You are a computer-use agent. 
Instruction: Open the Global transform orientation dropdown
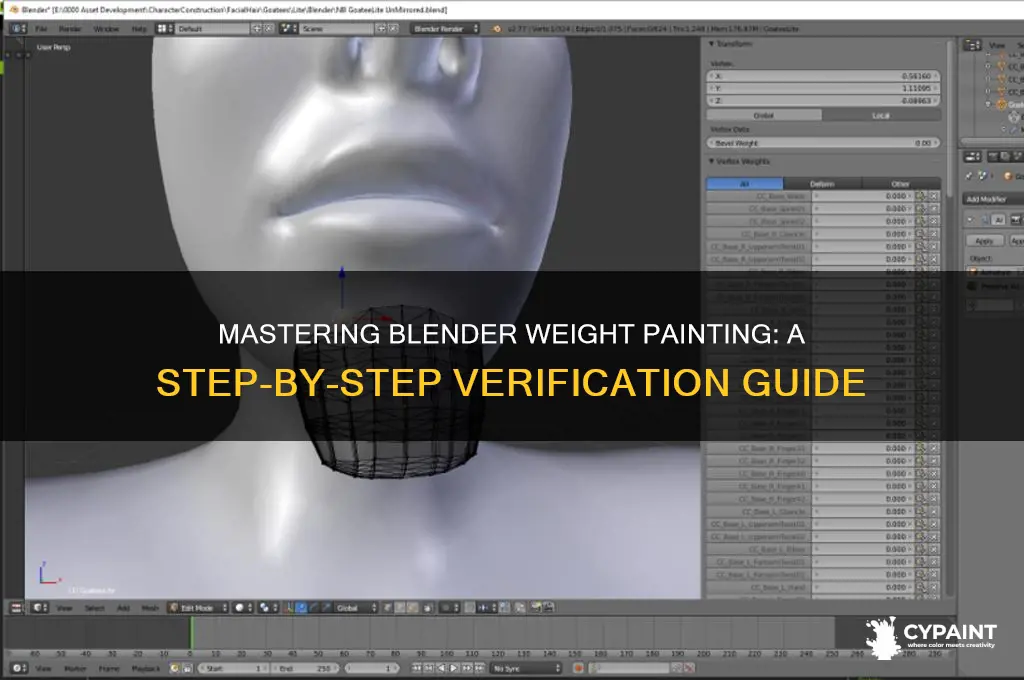tap(355, 608)
